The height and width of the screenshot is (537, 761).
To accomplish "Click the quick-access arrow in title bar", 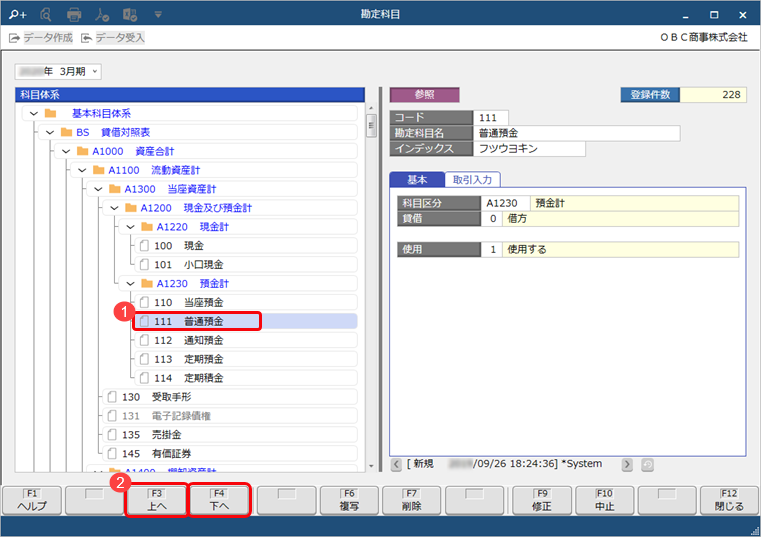I will (158, 15).
